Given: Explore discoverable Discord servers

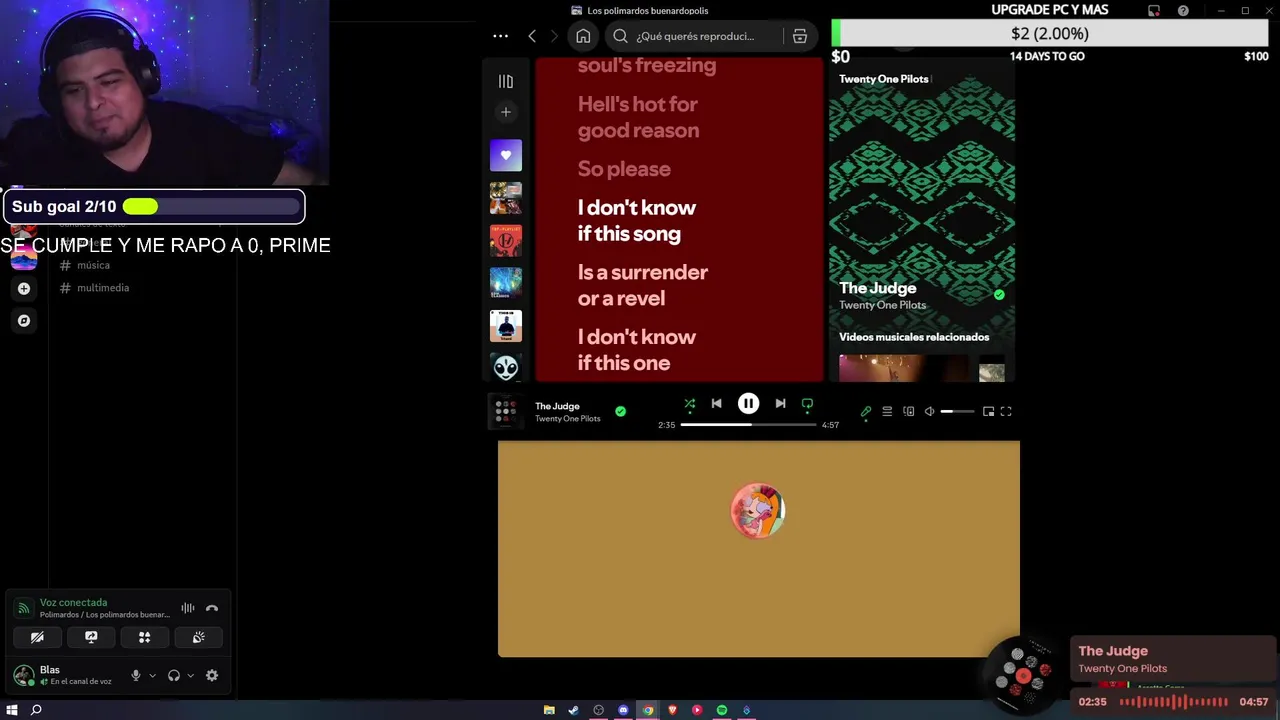Looking at the screenshot, I should [x=24, y=321].
